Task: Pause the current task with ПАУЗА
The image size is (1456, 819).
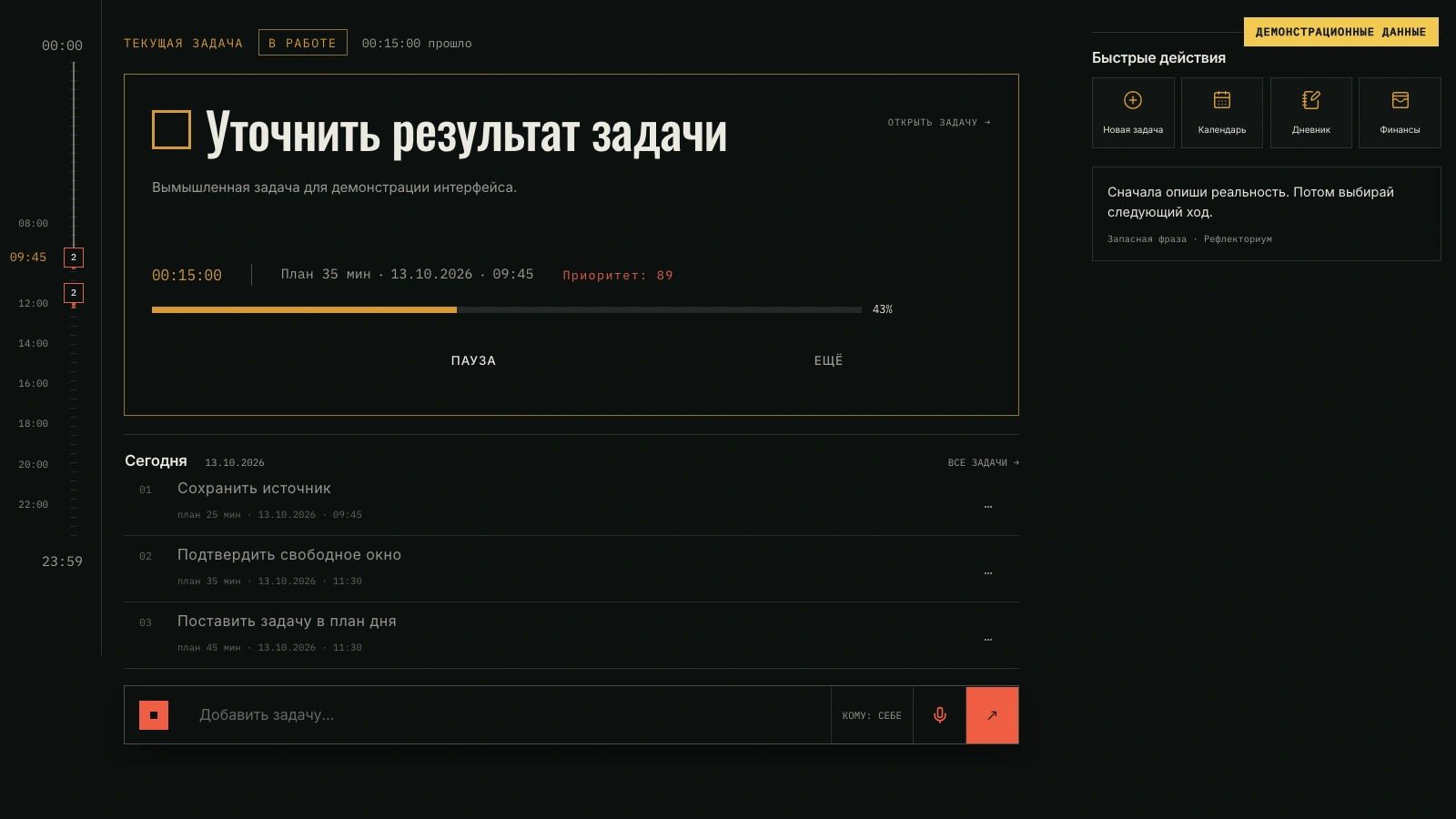Action: [x=473, y=360]
